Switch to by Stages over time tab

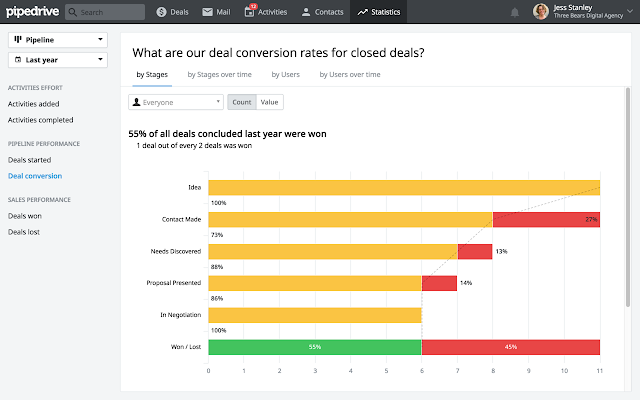[220, 75]
